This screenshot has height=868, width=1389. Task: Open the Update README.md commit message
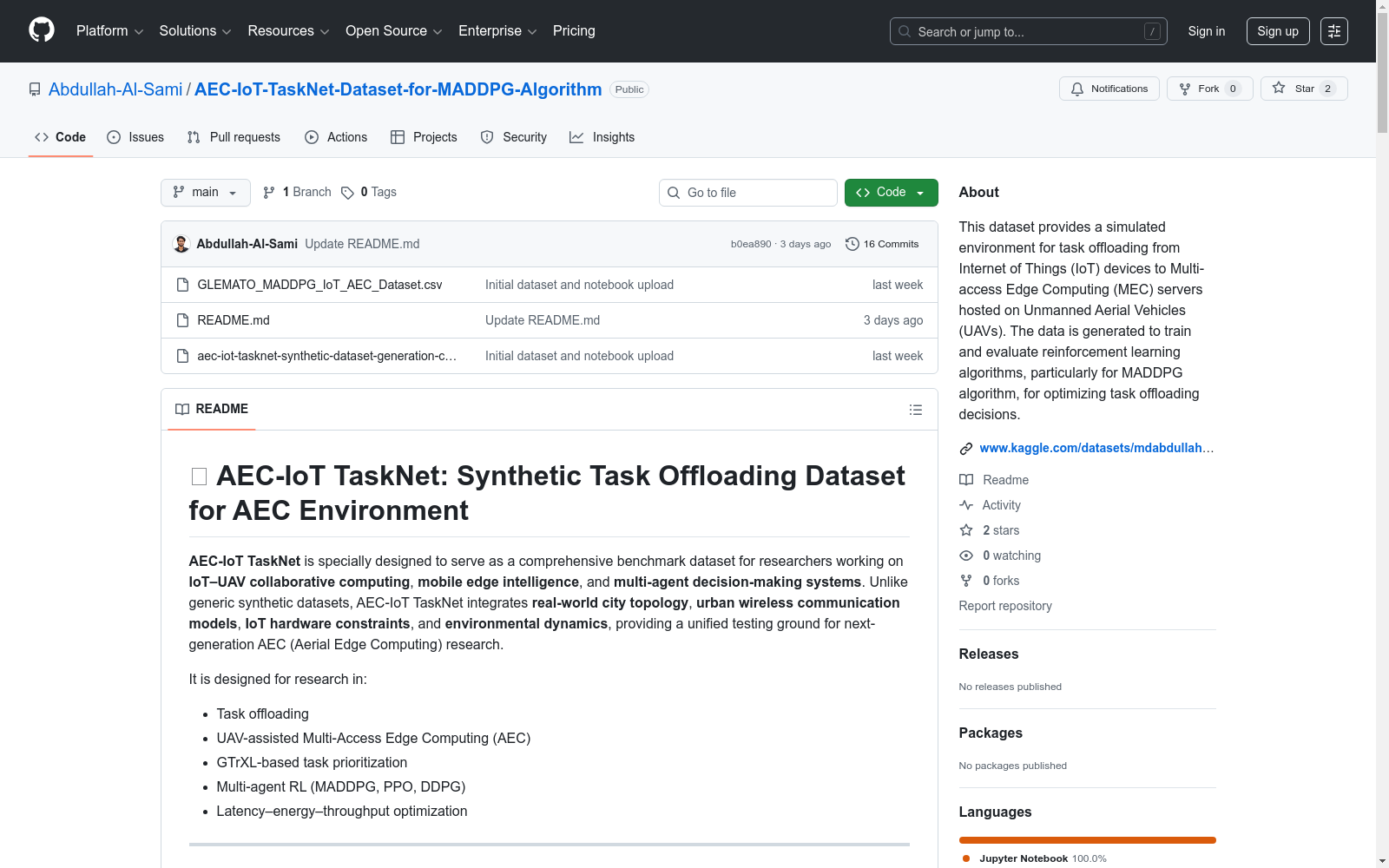point(362,244)
